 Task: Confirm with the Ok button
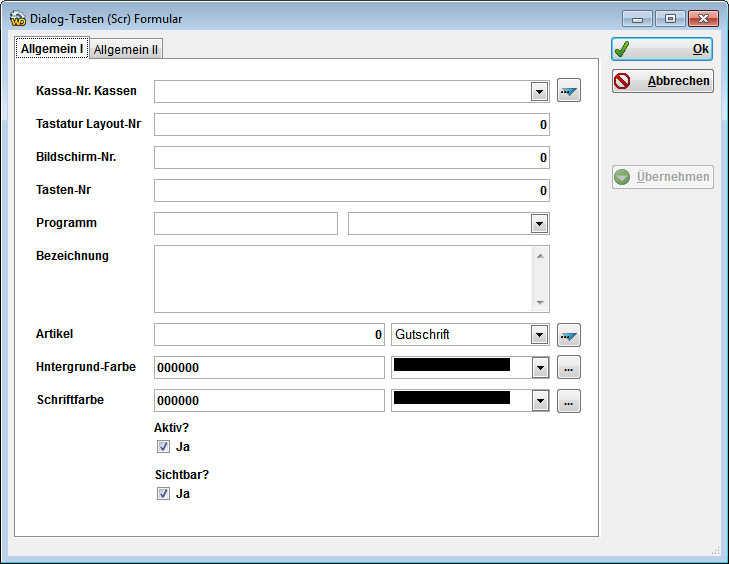pos(662,49)
